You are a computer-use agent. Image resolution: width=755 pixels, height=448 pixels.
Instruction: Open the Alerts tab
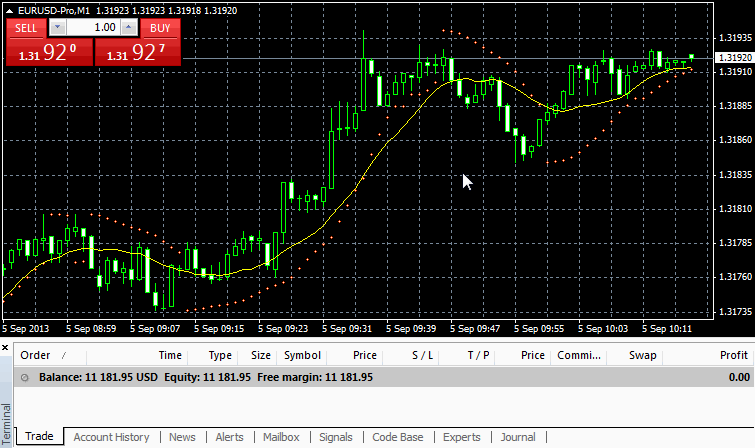pos(229,437)
